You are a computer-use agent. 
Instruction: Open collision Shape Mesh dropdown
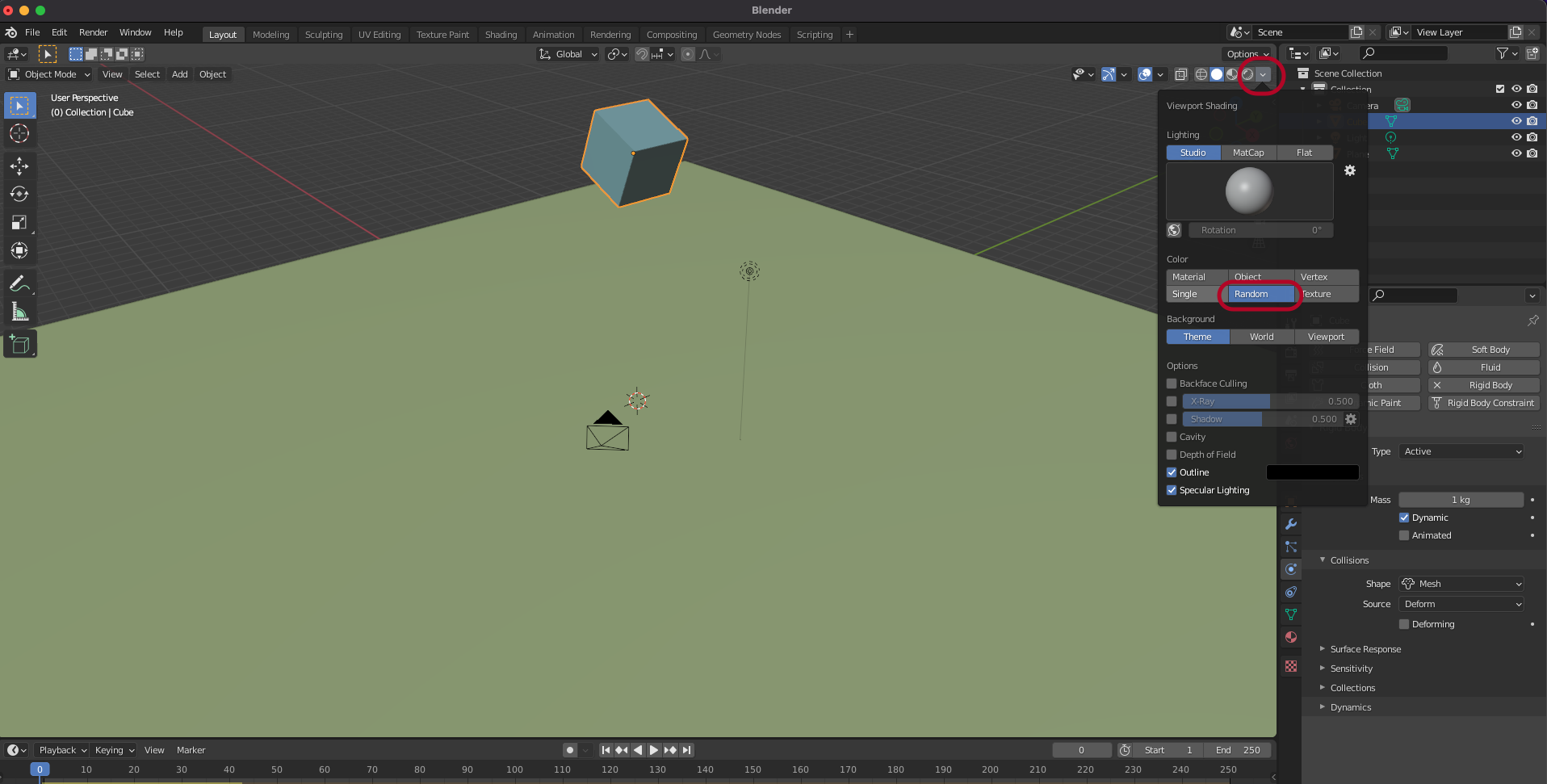(1462, 584)
